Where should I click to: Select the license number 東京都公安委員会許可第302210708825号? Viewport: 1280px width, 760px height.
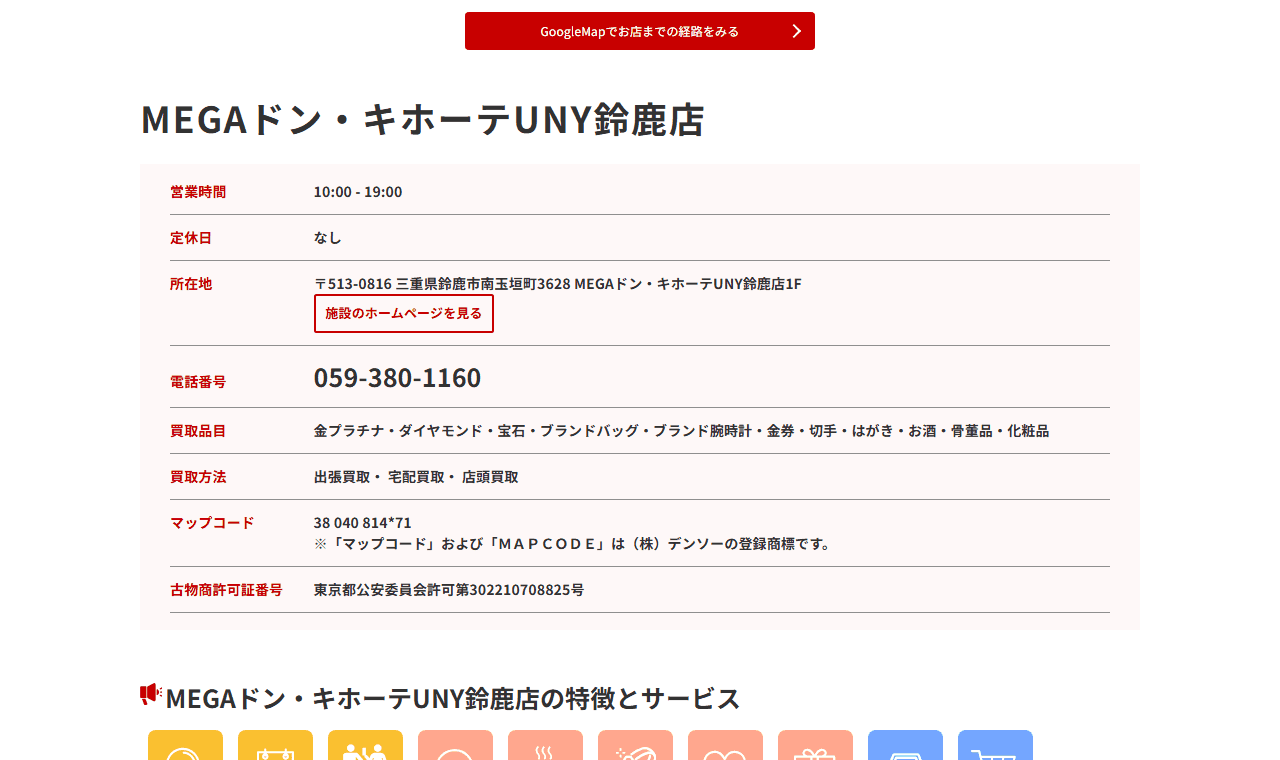coord(449,590)
